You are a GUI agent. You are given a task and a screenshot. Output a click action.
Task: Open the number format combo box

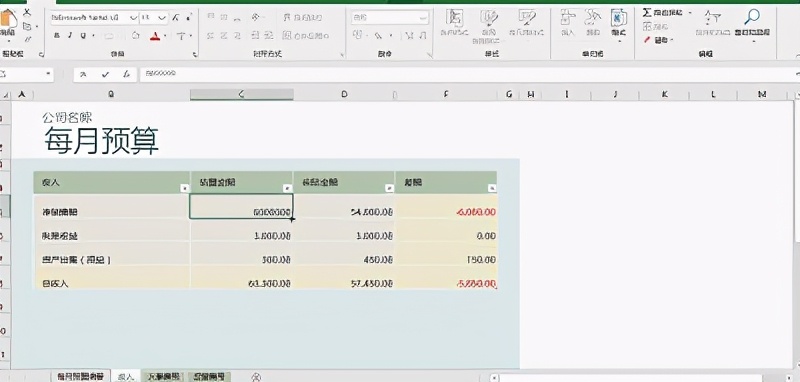pyautogui.click(x=390, y=17)
